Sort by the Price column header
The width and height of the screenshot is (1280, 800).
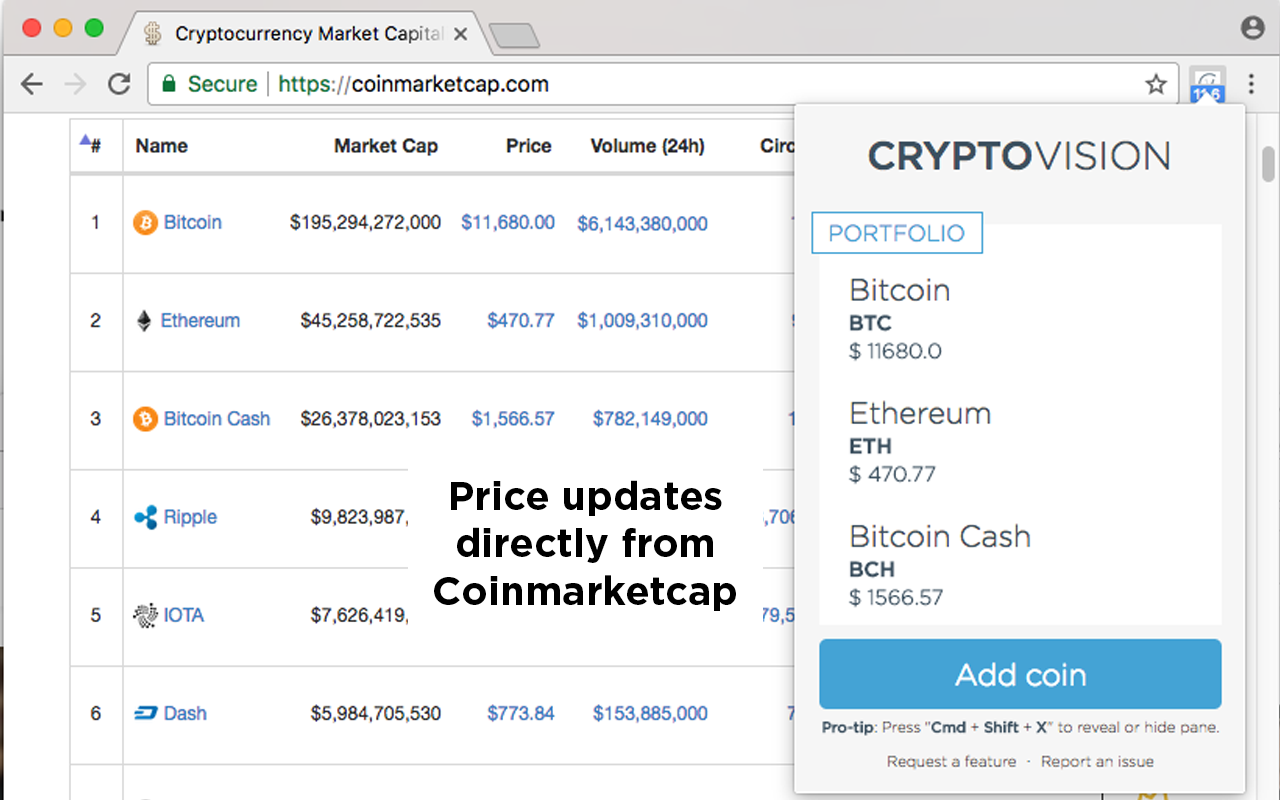(529, 146)
